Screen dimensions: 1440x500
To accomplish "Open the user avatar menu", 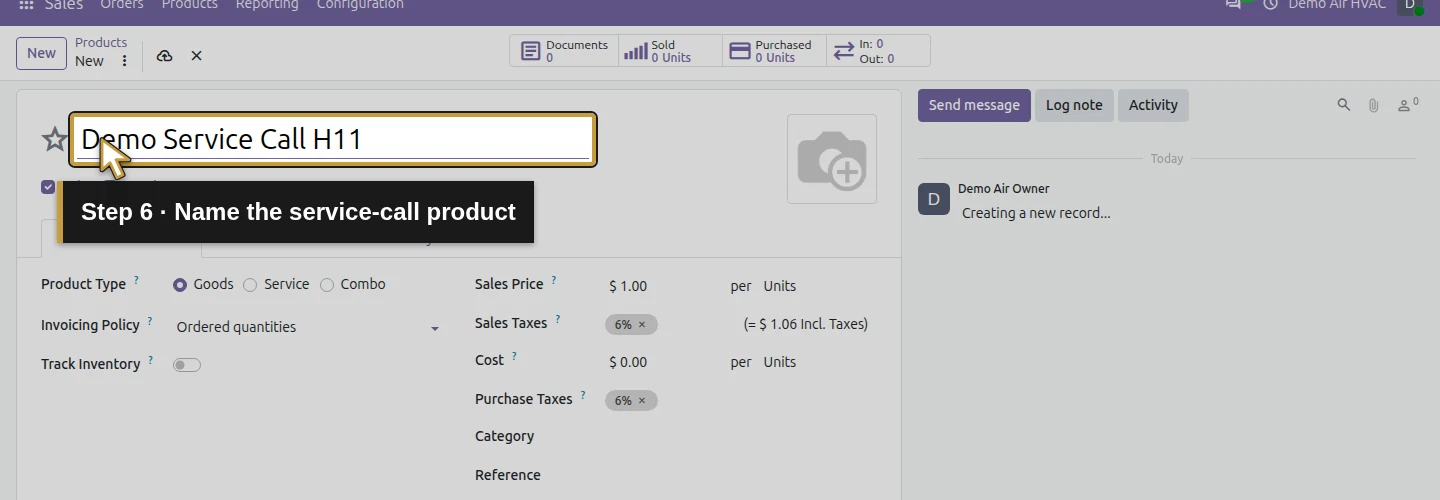I will [x=1411, y=5].
